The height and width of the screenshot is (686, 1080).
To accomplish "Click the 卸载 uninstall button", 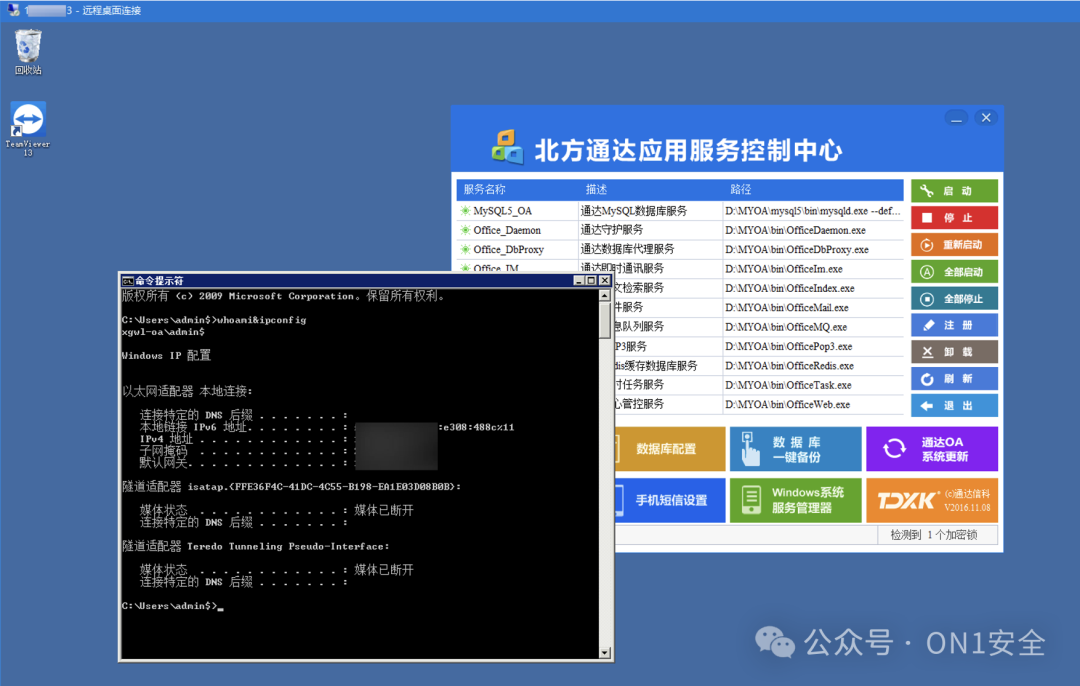I will tap(954, 352).
